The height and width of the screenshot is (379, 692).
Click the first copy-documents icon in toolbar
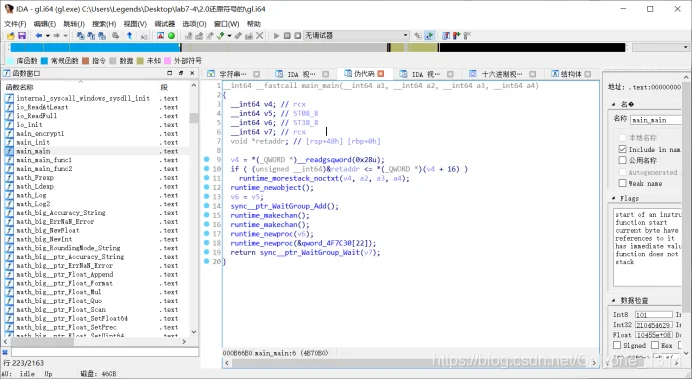[x=81, y=36]
